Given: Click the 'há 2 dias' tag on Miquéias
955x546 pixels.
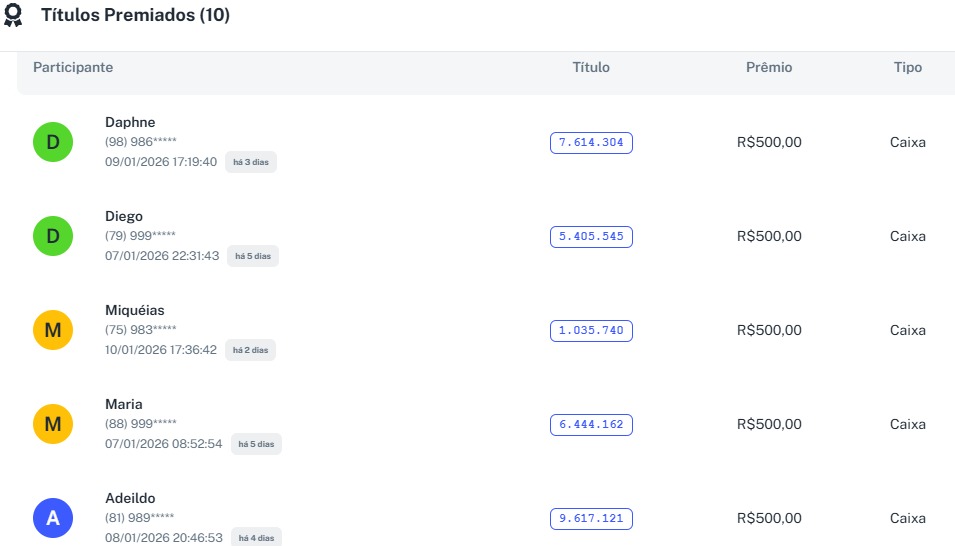Looking at the screenshot, I should (251, 350).
